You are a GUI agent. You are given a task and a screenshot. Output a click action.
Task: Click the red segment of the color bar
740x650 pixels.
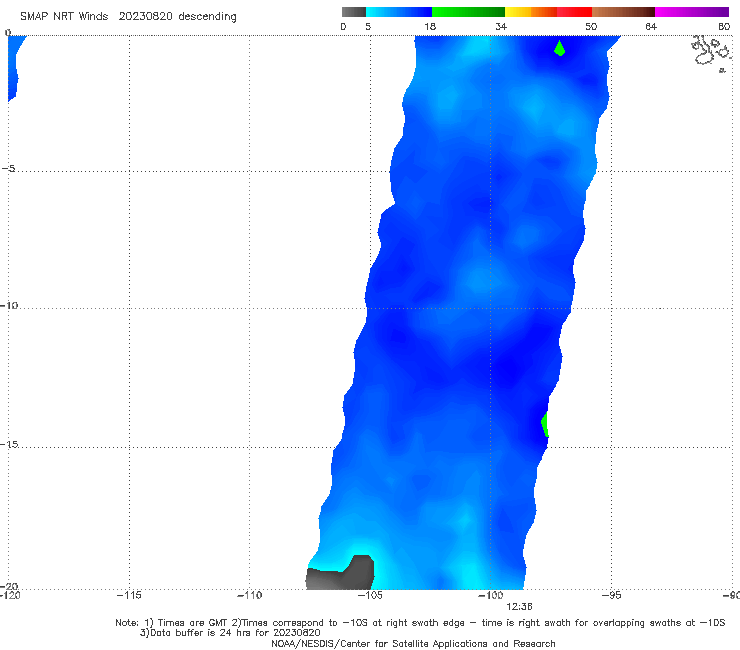click(574, 12)
